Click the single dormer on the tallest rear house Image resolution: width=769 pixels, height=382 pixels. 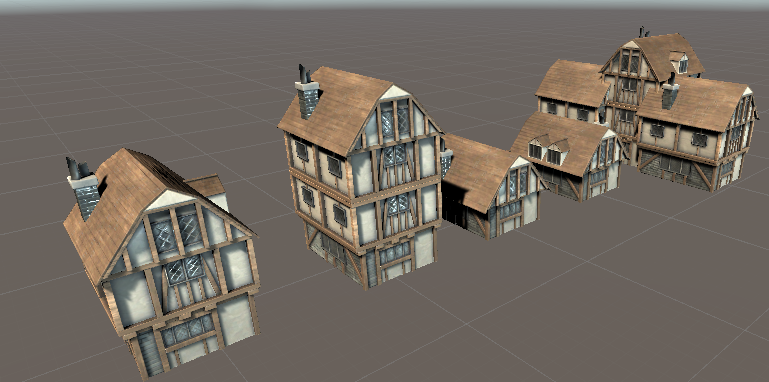[679, 62]
